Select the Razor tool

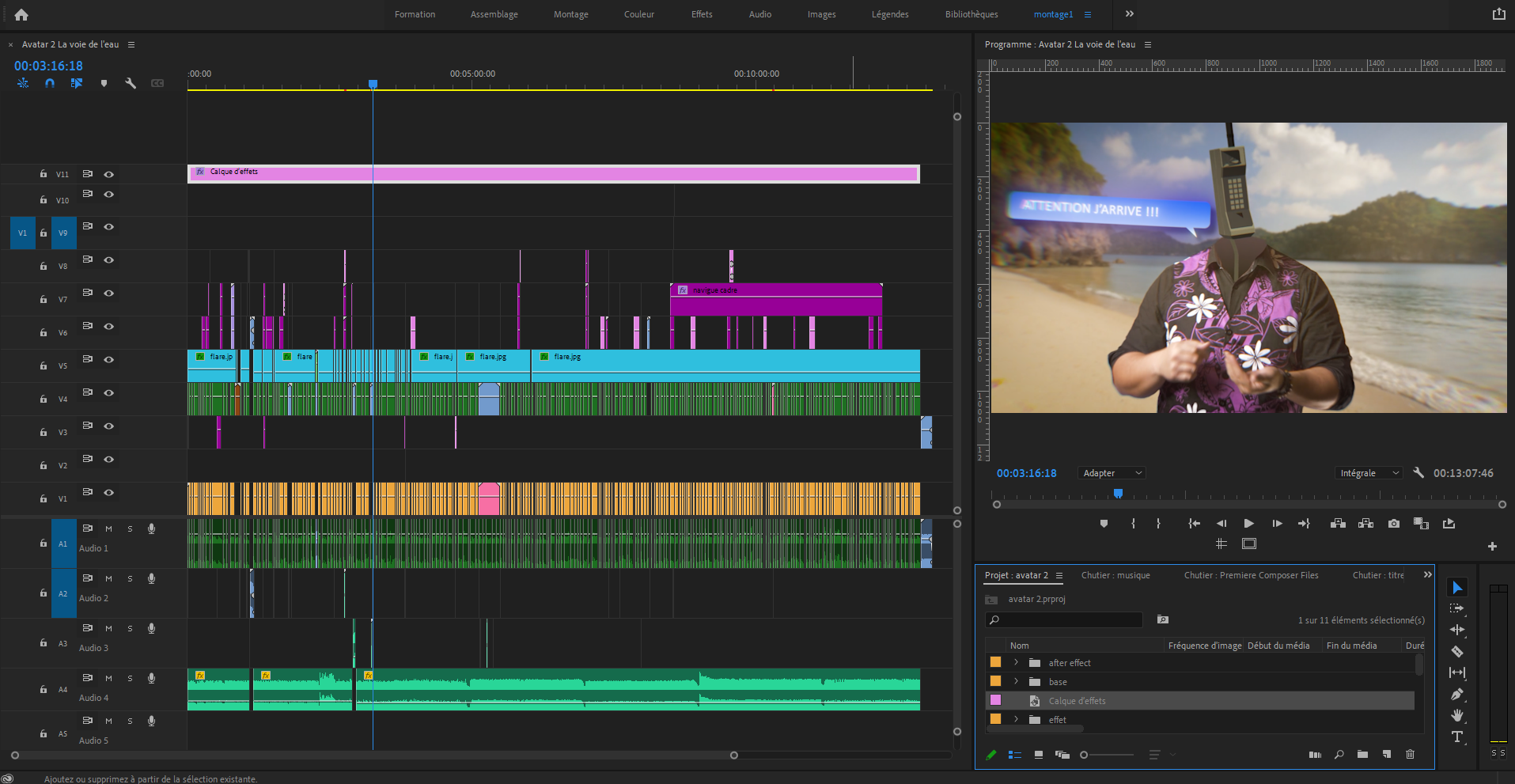click(x=1457, y=651)
